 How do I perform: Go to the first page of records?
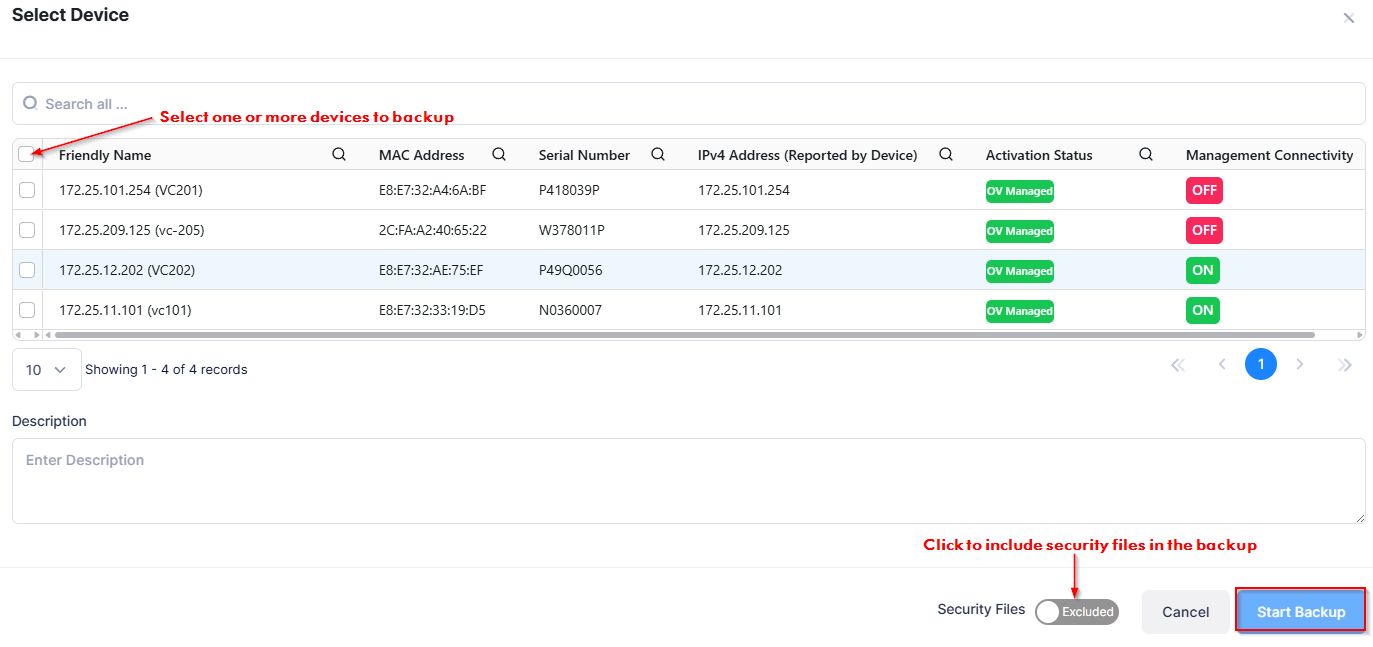click(1178, 365)
